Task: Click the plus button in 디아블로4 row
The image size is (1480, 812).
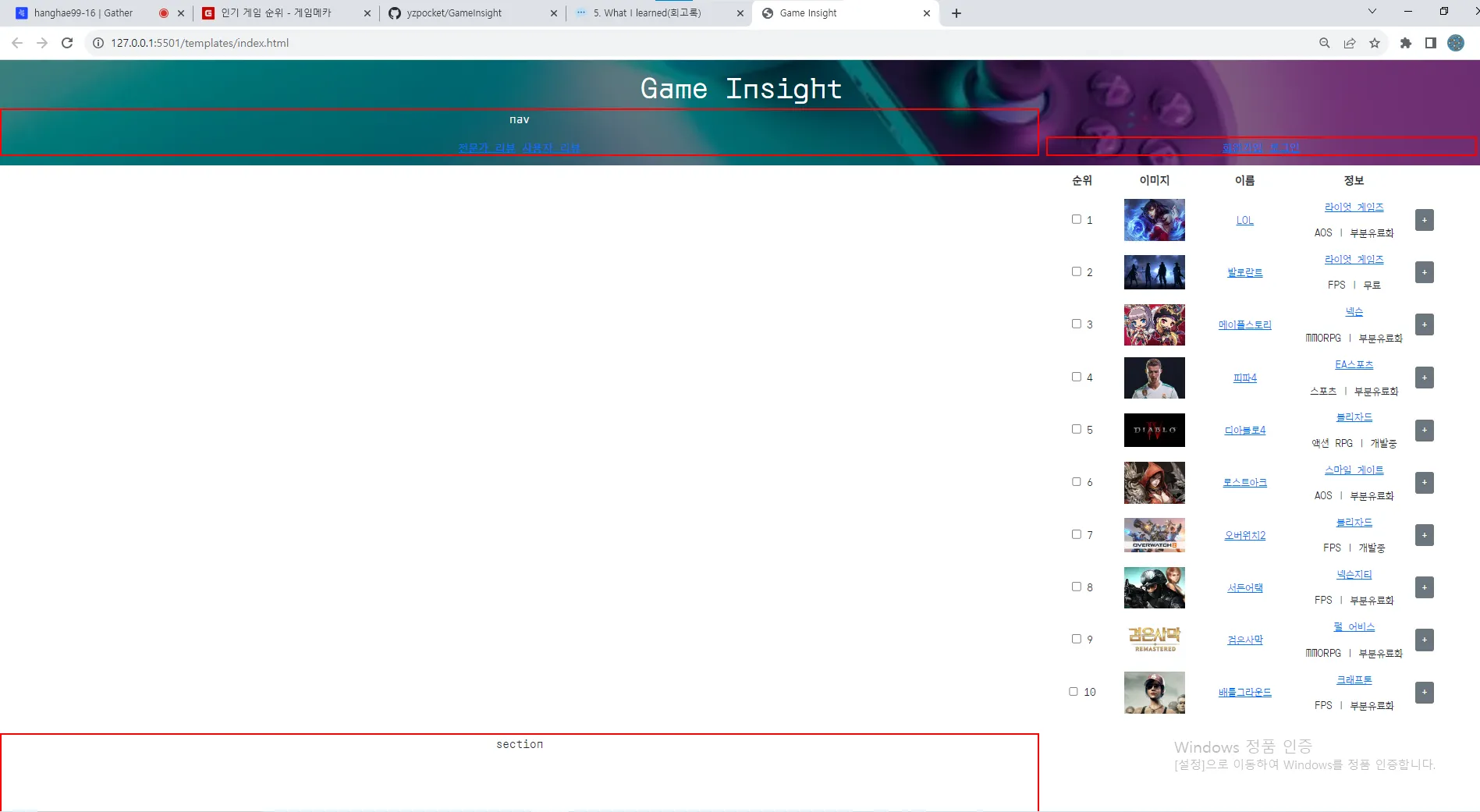Action: tap(1425, 430)
